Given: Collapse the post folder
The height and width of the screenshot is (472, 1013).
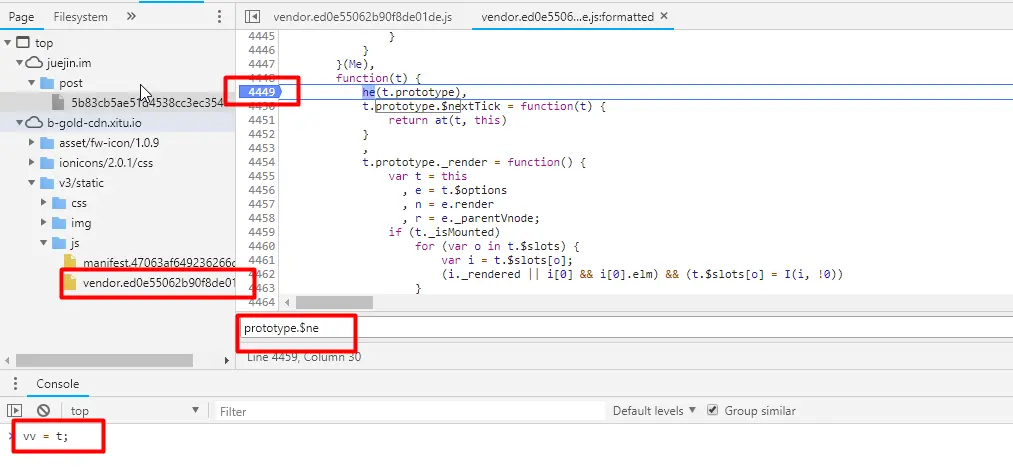Looking at the screenshot, I should (32, 83).
